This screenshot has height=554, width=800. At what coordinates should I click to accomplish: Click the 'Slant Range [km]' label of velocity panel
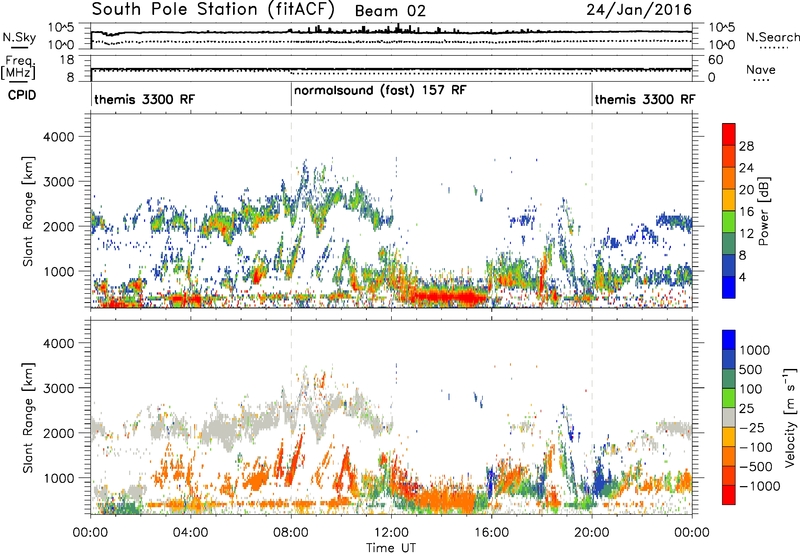[28, 417]
